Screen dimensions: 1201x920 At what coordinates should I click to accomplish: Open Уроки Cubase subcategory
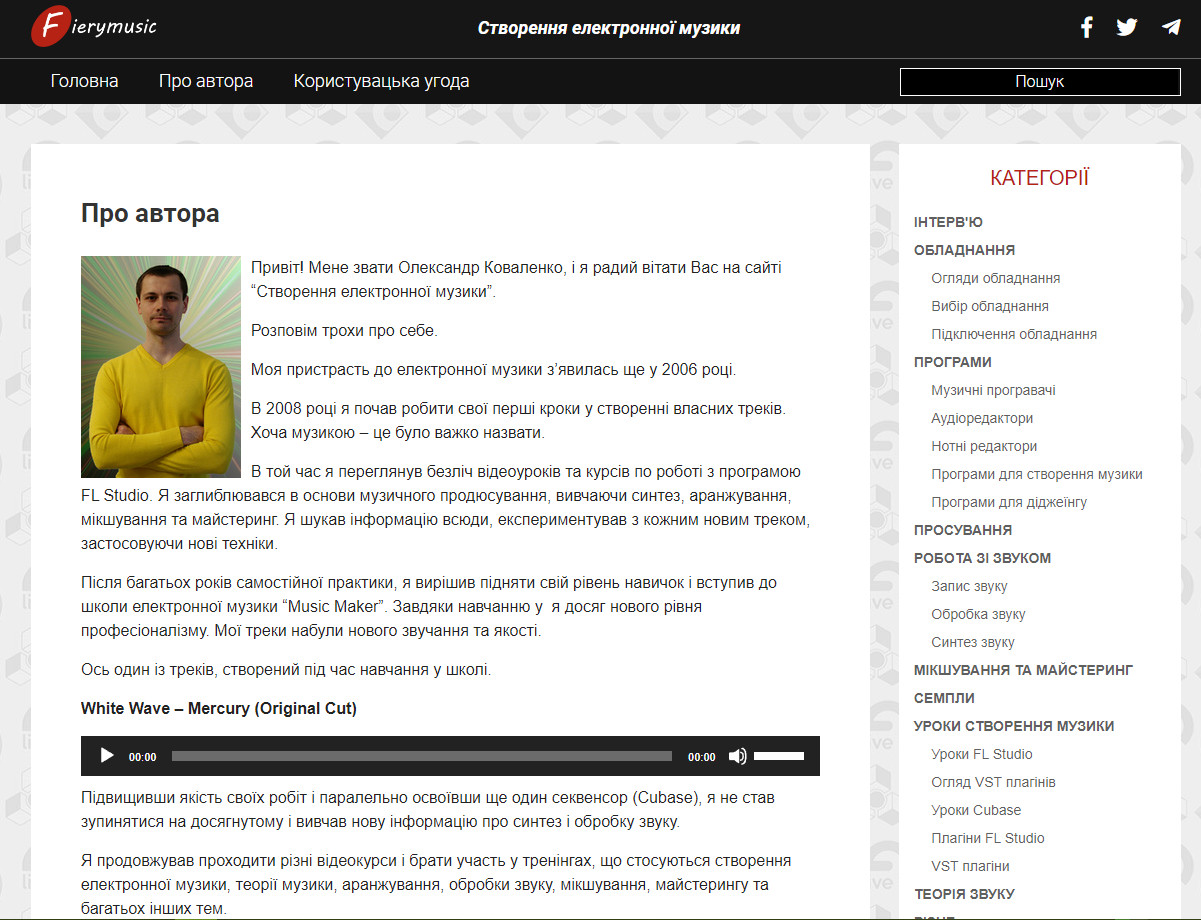(x=976, y=810)
